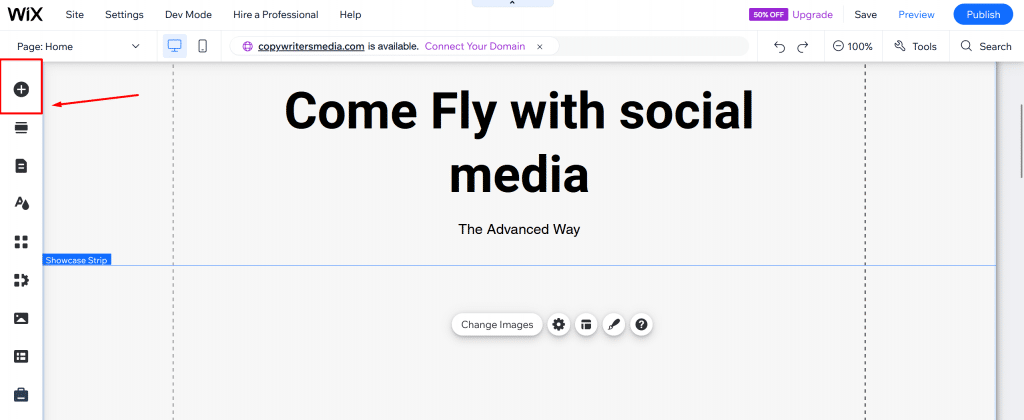Open the Add Section sidebar icon
The width and height of the screenshot is (1024, 420).
21,128
